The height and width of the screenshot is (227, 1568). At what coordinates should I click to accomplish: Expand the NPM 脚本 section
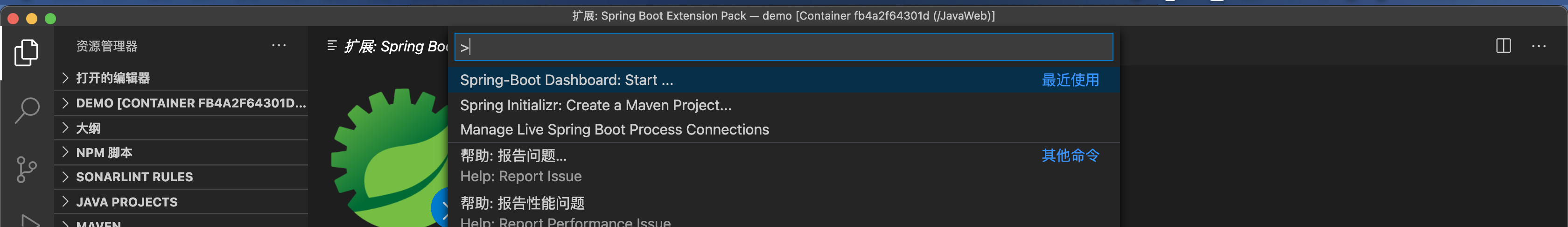[104, 153]
